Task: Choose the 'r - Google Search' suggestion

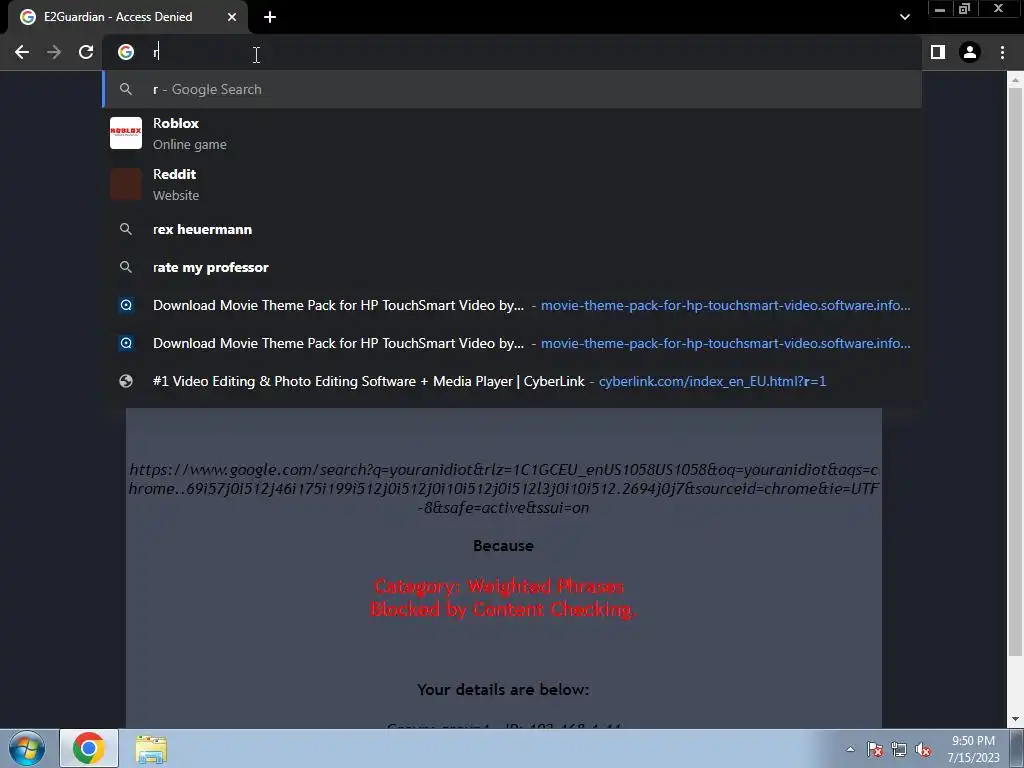Action: tap(513, 89)
